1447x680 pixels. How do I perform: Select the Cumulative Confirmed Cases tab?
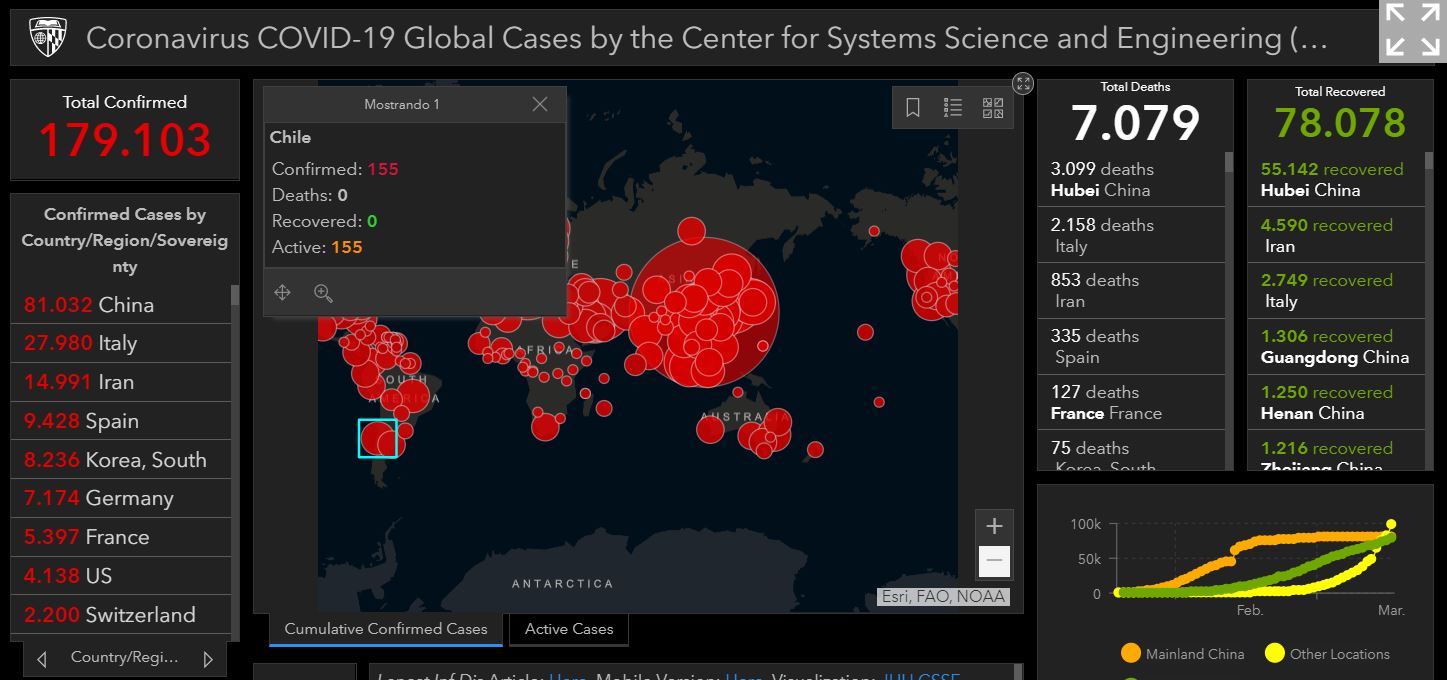pyautogui.click(x=386, y=629)
